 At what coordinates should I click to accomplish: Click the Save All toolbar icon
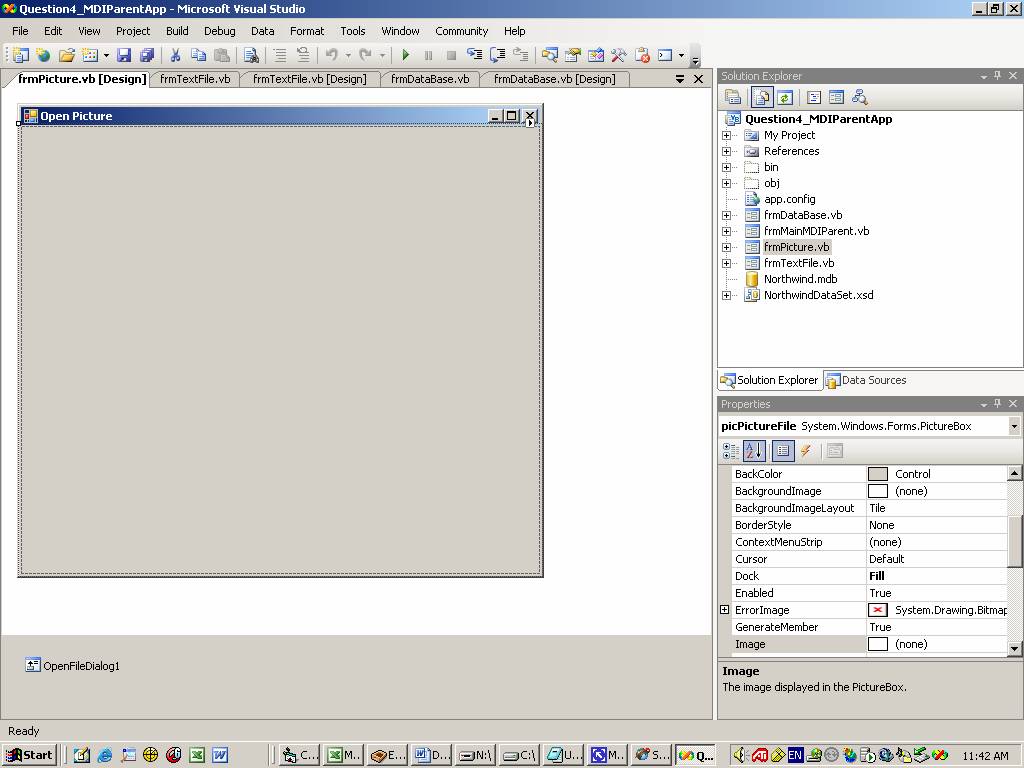click(147, 56)
